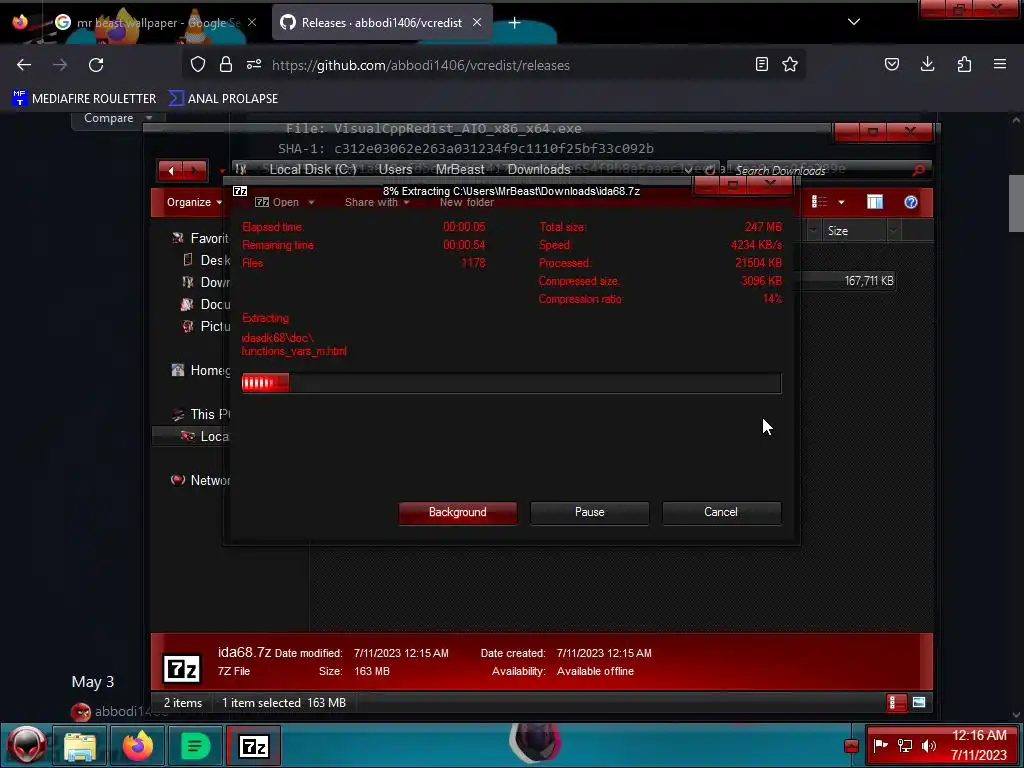This screenshot has height=768, width=1024.
Task: Pause the 7-Zip extraction
Action: [589, 513]
